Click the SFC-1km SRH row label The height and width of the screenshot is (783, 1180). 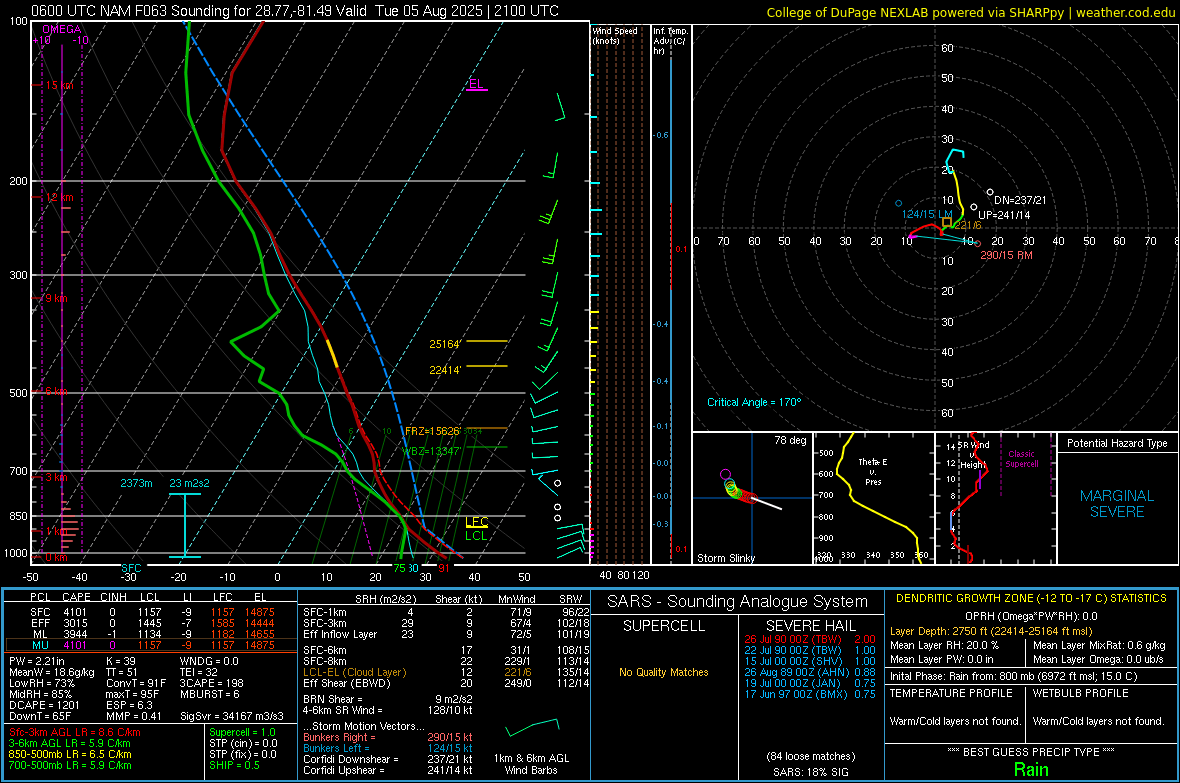point(325,612)
